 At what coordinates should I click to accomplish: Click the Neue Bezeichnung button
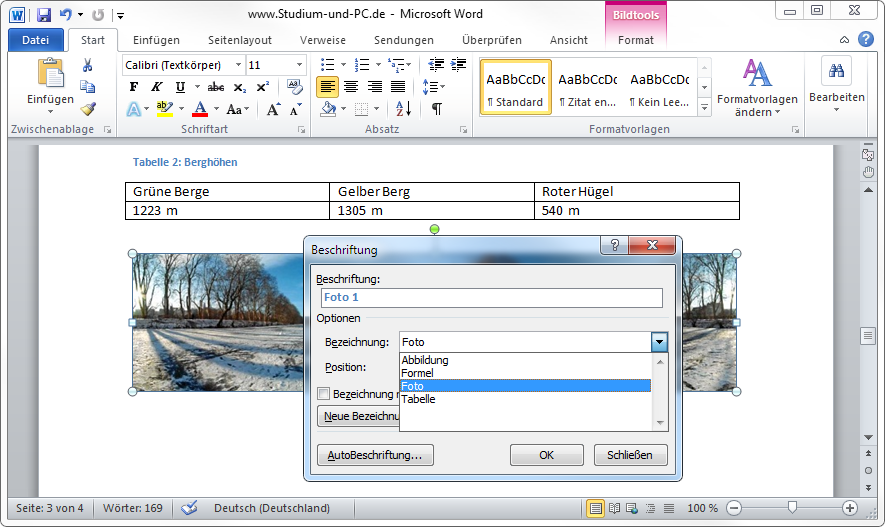coord(358,416)
